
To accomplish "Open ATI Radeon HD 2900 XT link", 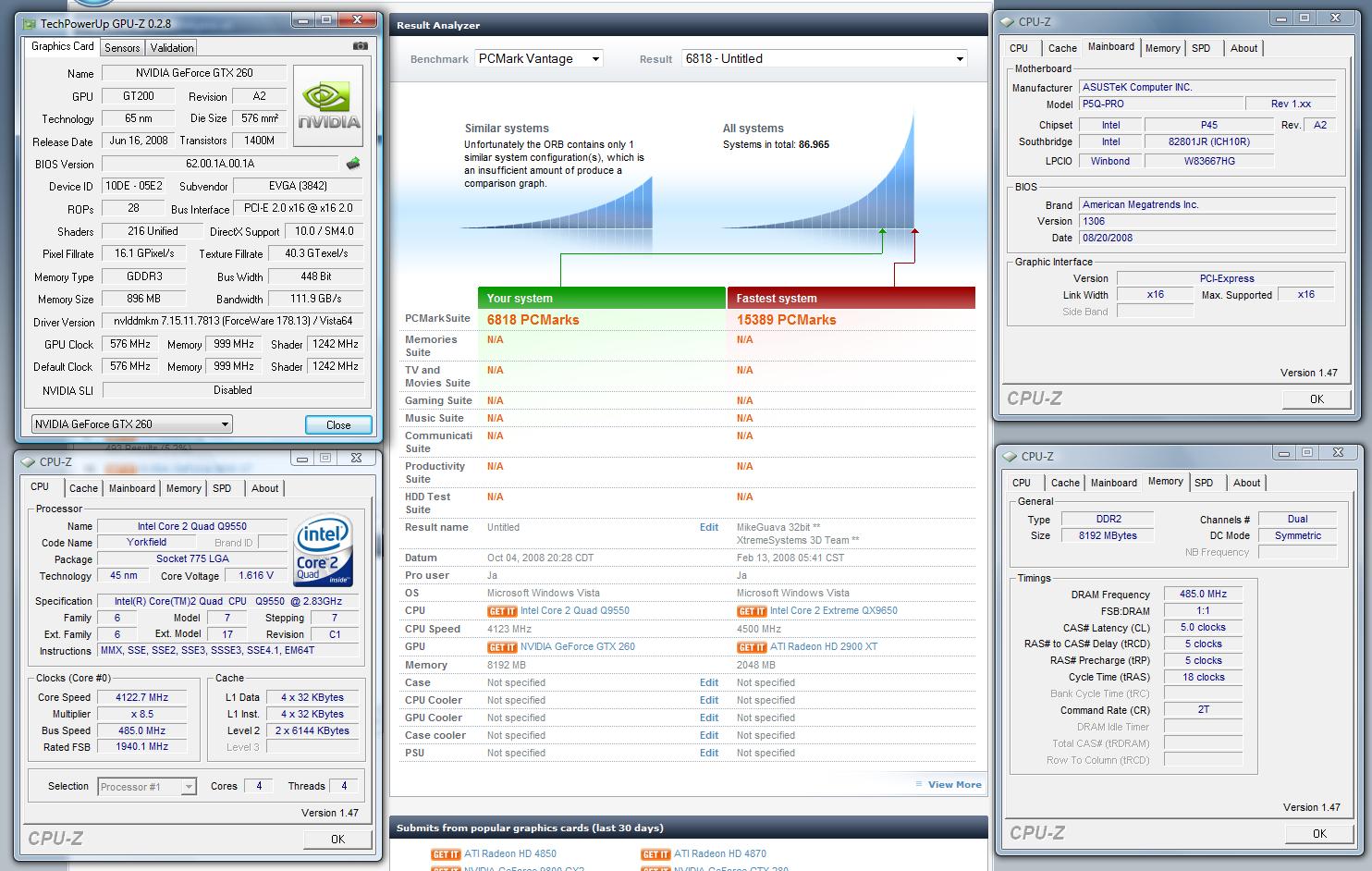I will [824, 647].
